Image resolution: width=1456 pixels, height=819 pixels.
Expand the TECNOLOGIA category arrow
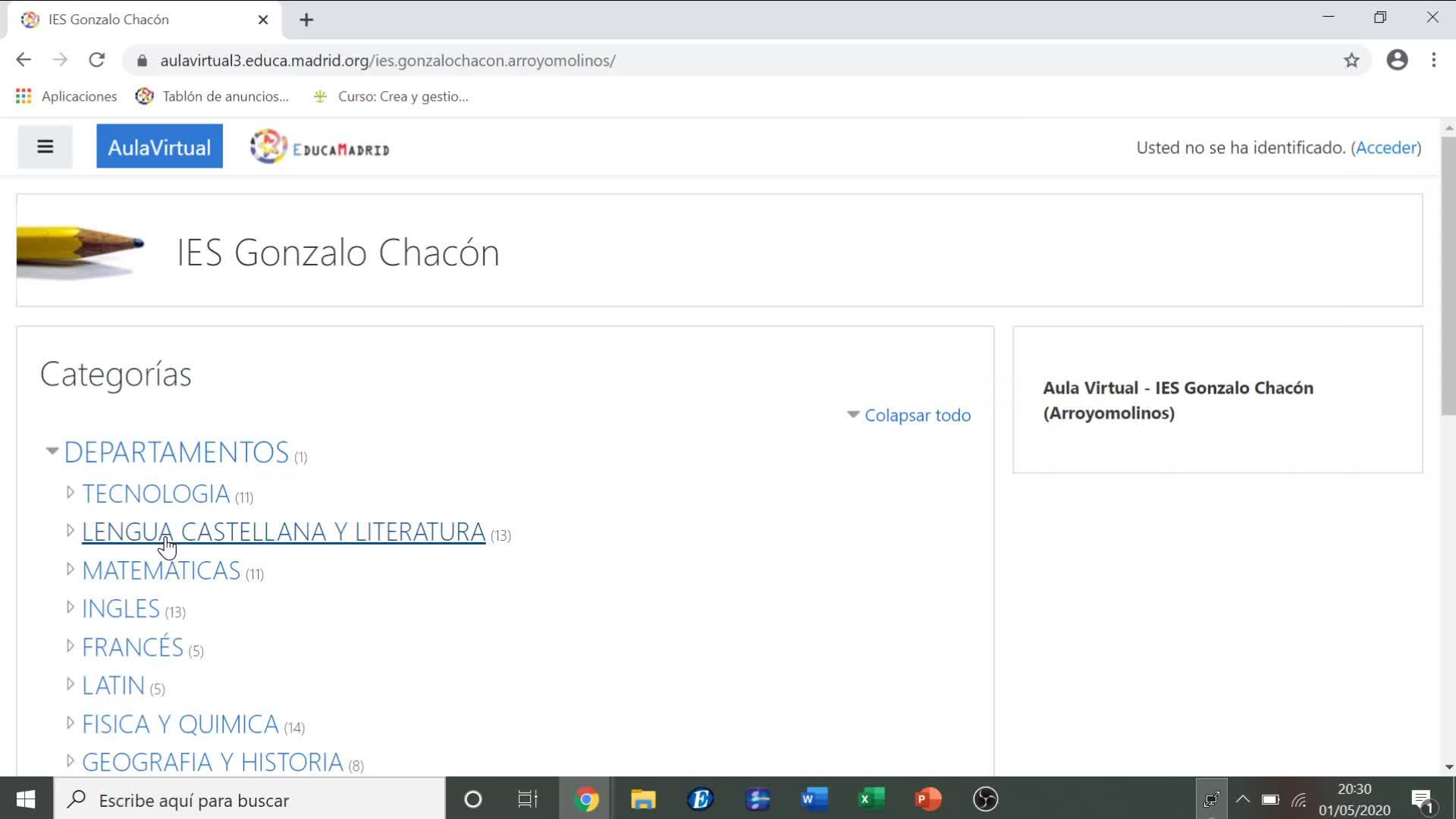(70, 493)
